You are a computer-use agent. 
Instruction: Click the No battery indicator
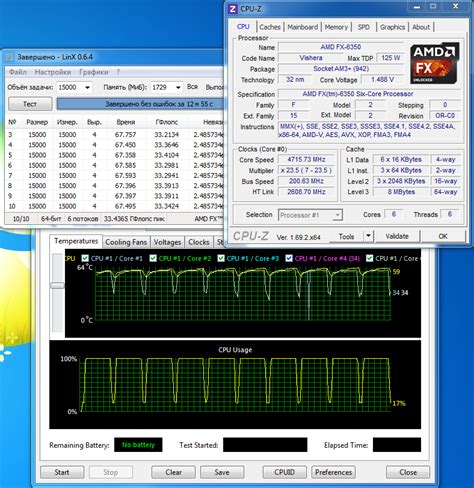[x=138, y=445]
